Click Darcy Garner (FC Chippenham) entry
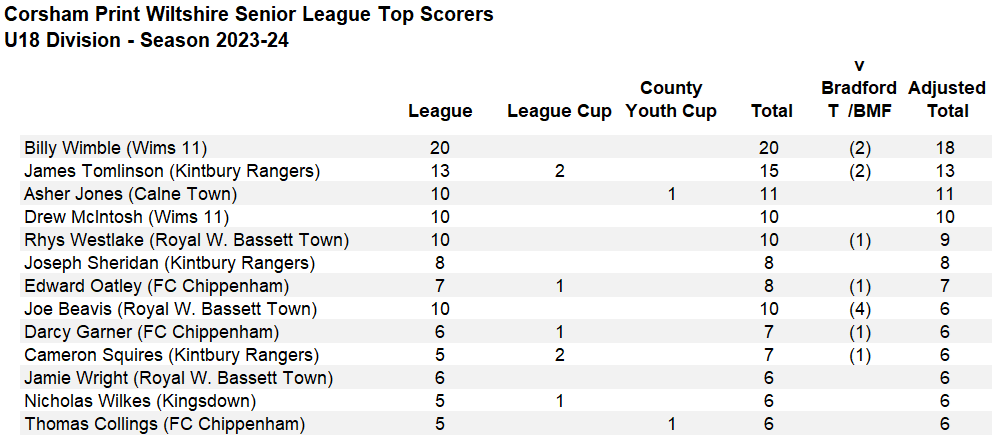The height and width of the screenshot is (435, 992). click(x=151, y=332)
